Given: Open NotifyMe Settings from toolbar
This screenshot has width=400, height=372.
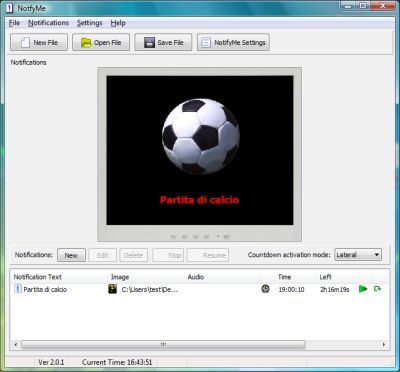Looking at the screenshot, I should (x=233, y=42).
